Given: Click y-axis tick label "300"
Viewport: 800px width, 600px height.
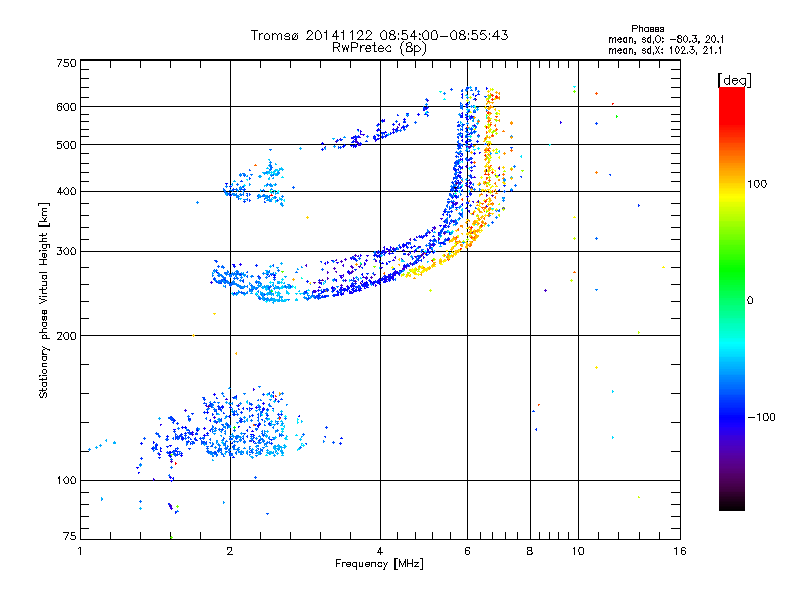Looking at the screenshot, I should click(x=66, y=252).
